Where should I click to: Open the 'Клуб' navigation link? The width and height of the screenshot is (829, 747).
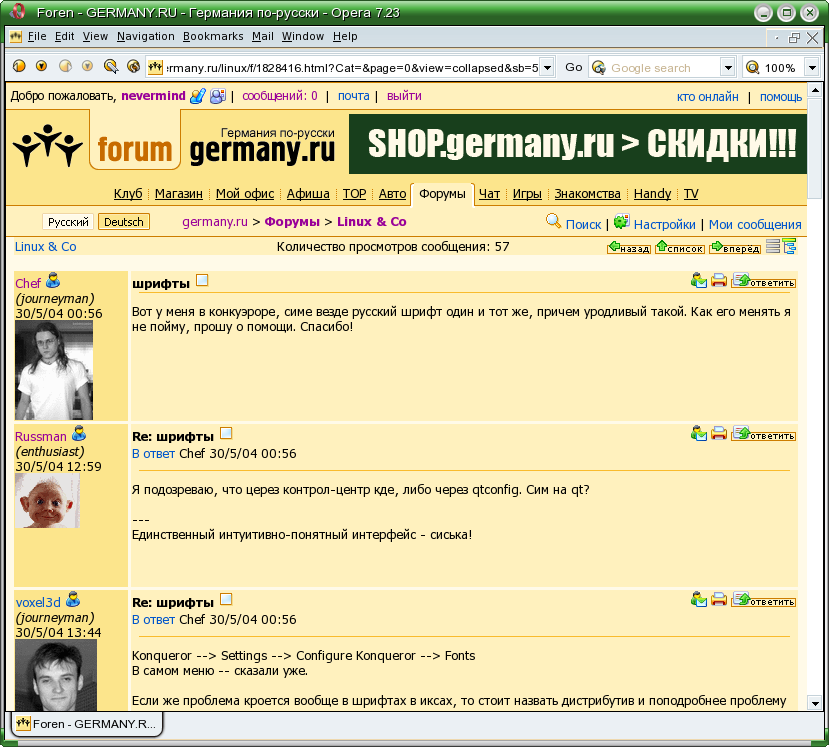[x=128, y=194]
